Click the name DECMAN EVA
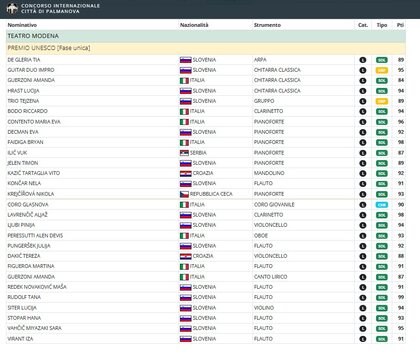This screenshot has width=420, height=360. click(23, 132)
